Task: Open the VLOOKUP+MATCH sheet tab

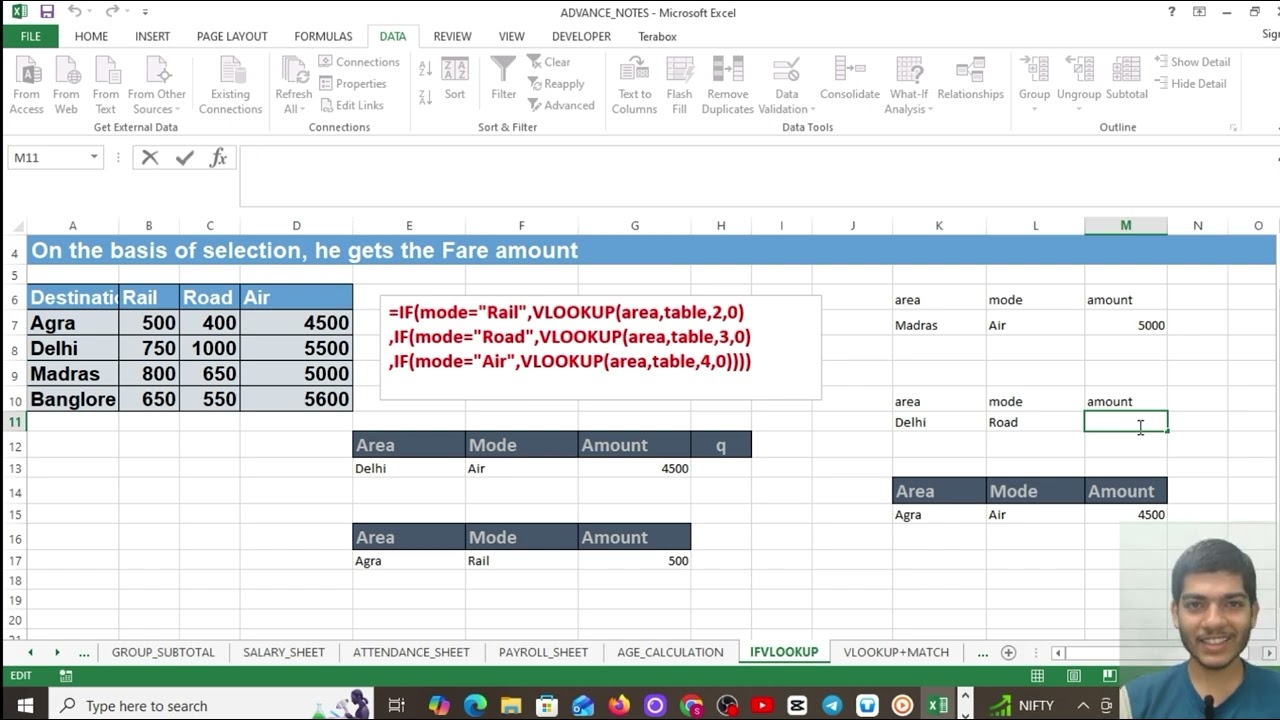Action: (896, 652)
